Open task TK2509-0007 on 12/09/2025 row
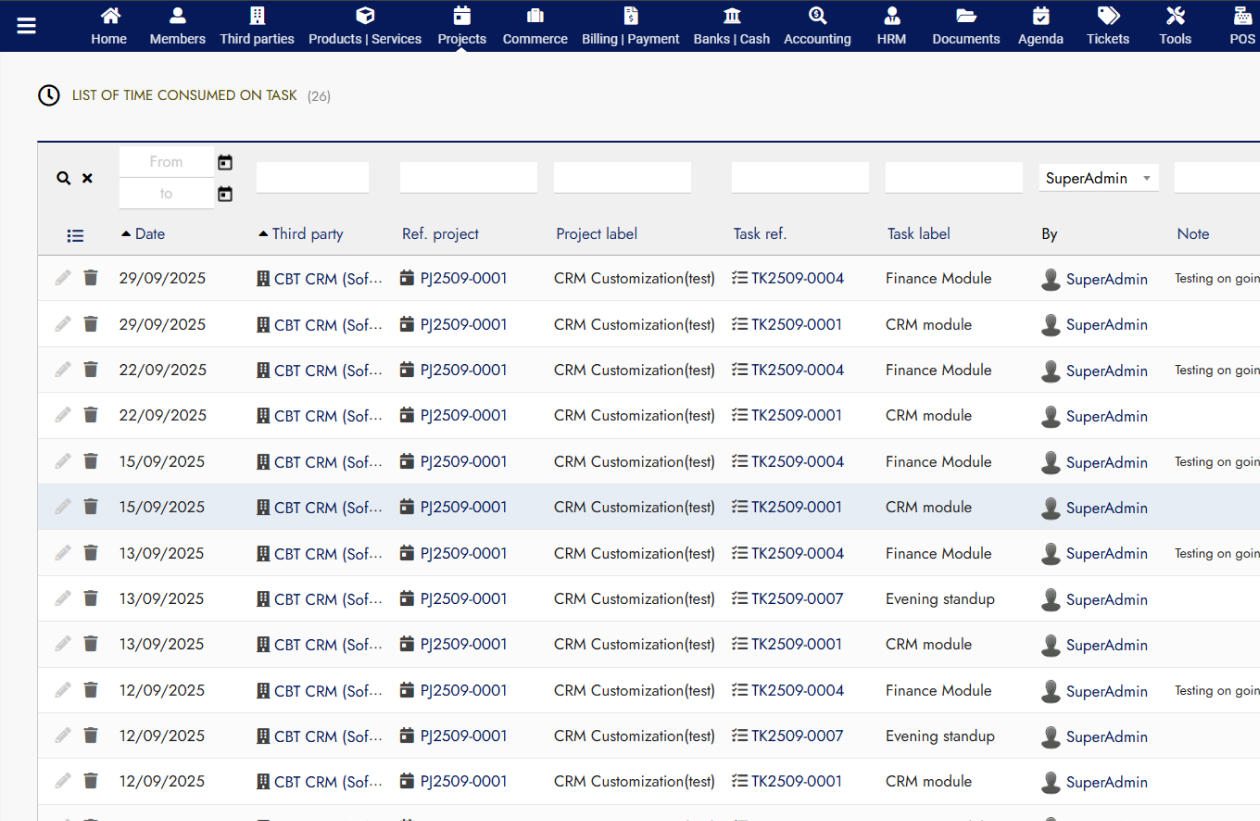Image resolution: width=1260 pixels, height=821 pixels. (x=796, y=736)
